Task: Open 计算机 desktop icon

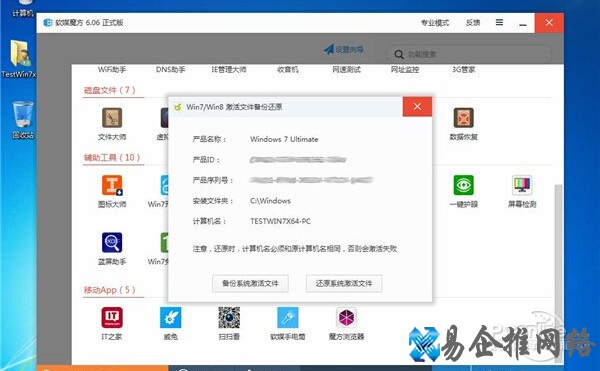Action: pyautogui.click(x=23, y=8)
